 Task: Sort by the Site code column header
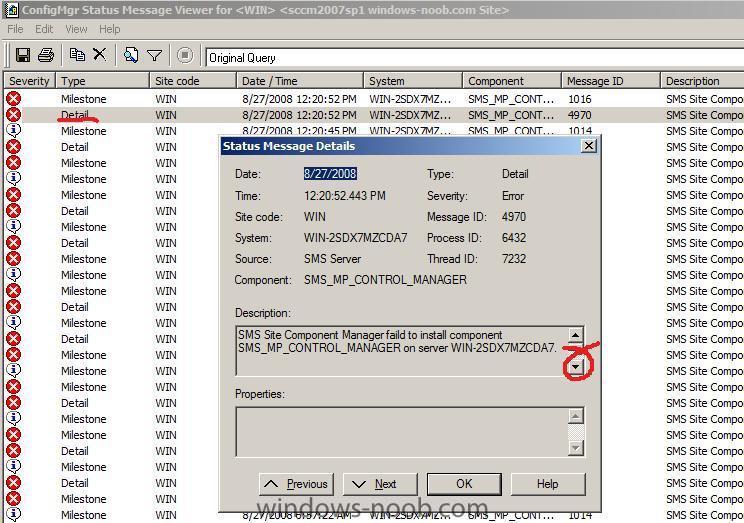pyautogui.click(x=193, y=81)
